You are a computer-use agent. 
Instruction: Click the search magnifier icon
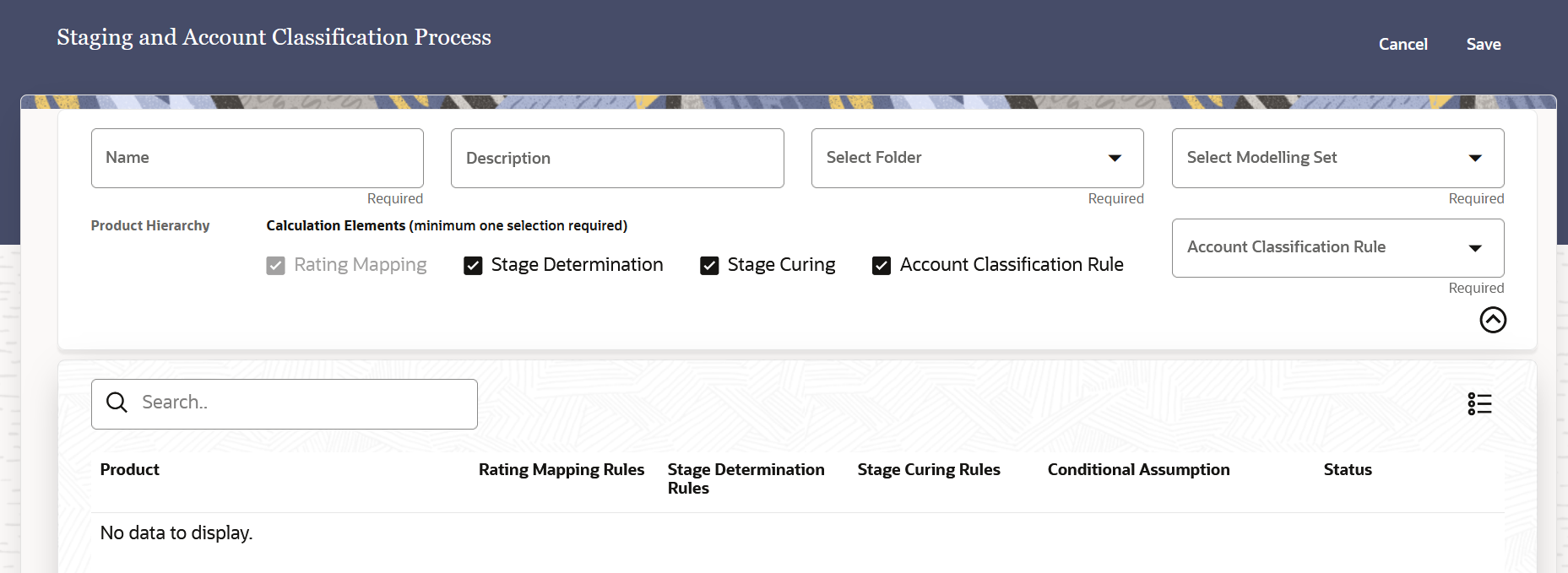coord(117,403)
